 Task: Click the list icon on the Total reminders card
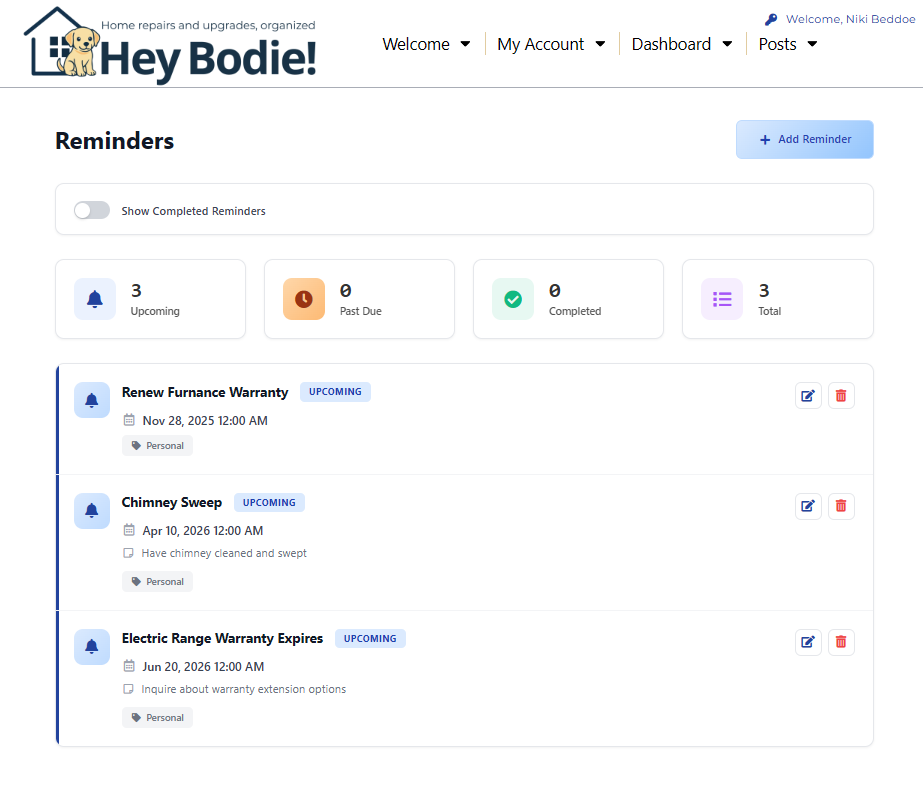coord(722,299)
